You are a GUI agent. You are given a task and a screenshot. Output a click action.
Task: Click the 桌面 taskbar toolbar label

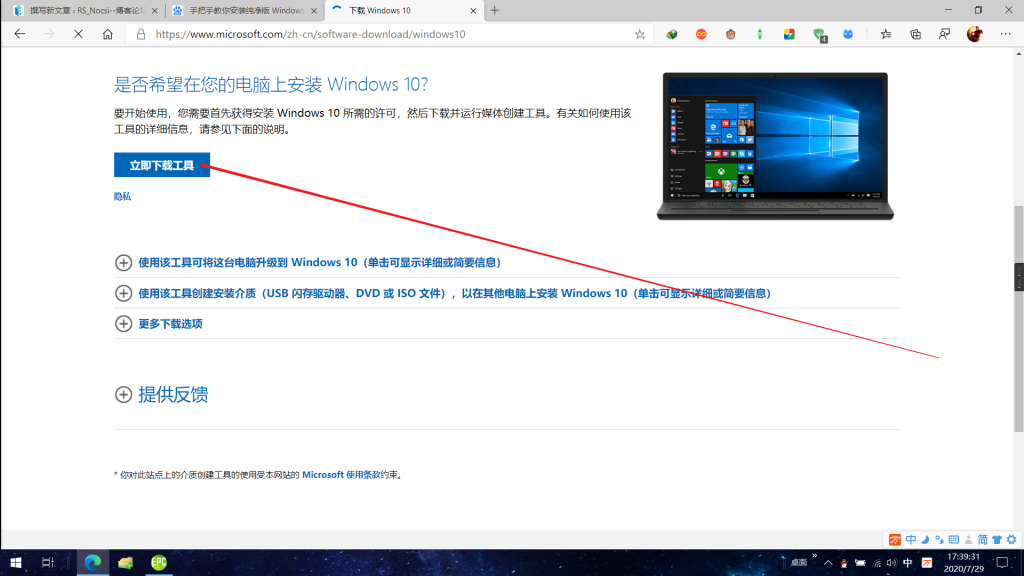[799, 563]
